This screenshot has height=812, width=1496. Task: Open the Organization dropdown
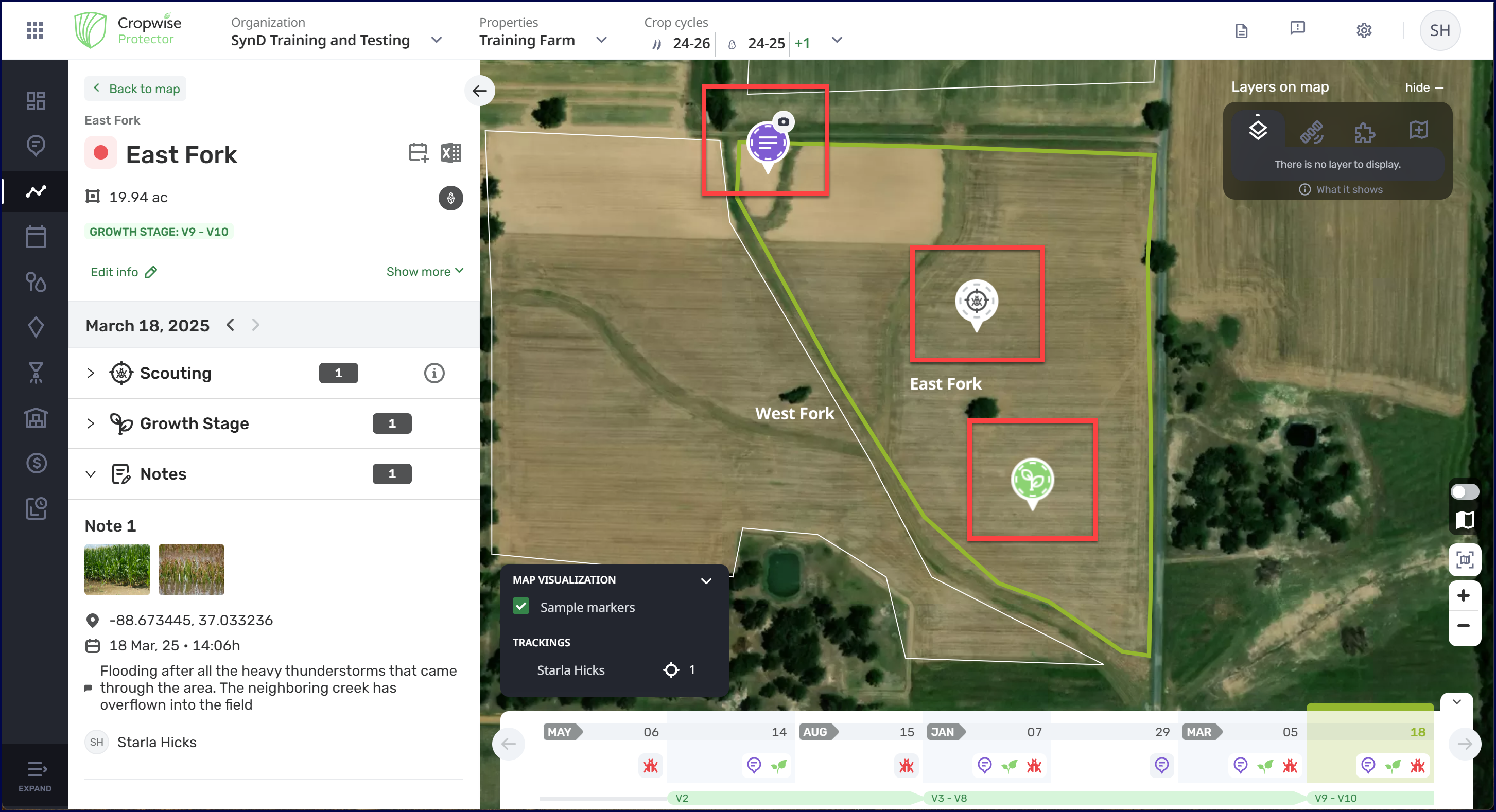[437, 40]
